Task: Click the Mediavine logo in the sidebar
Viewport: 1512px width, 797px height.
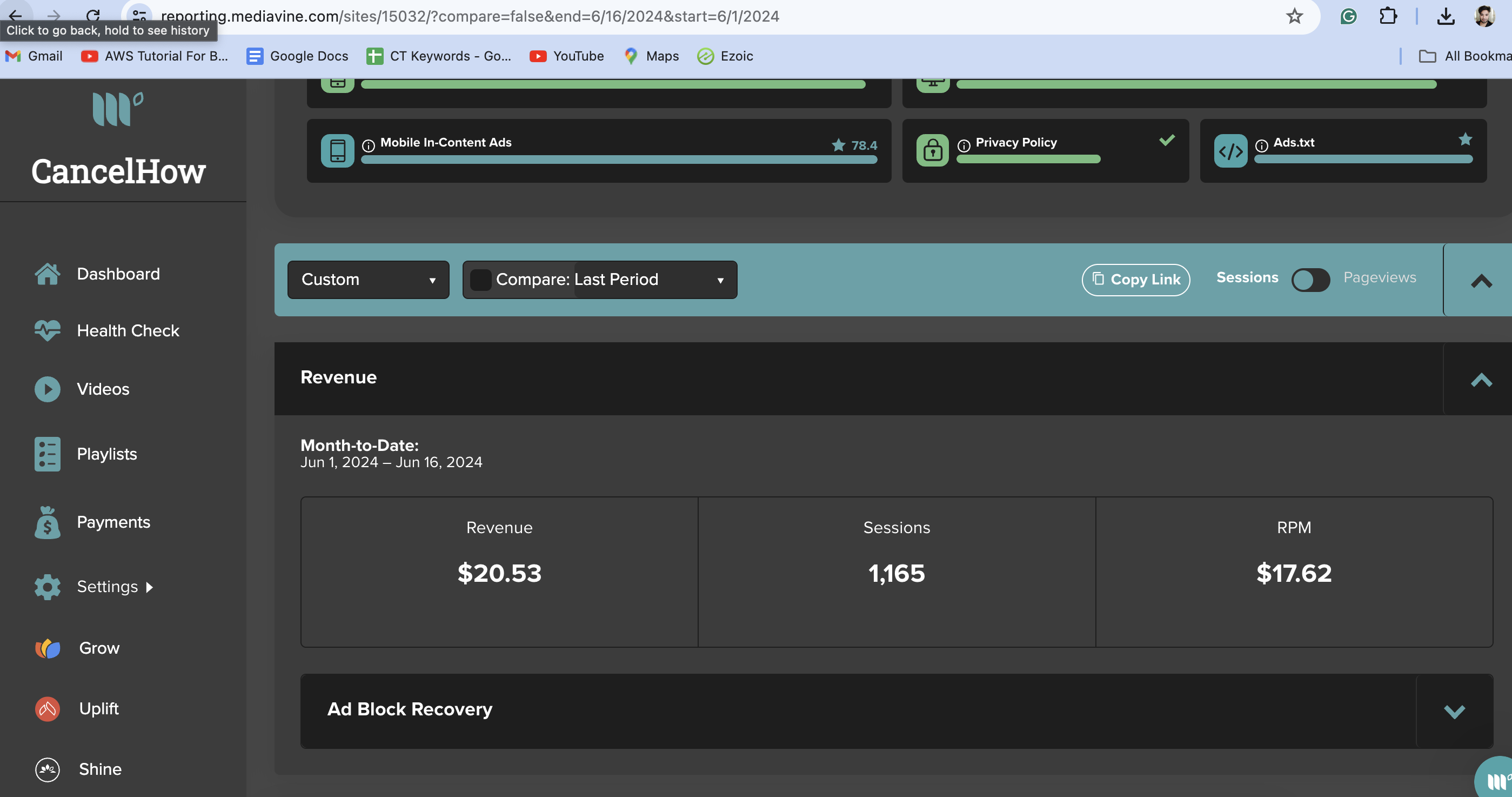Action: 118,109
